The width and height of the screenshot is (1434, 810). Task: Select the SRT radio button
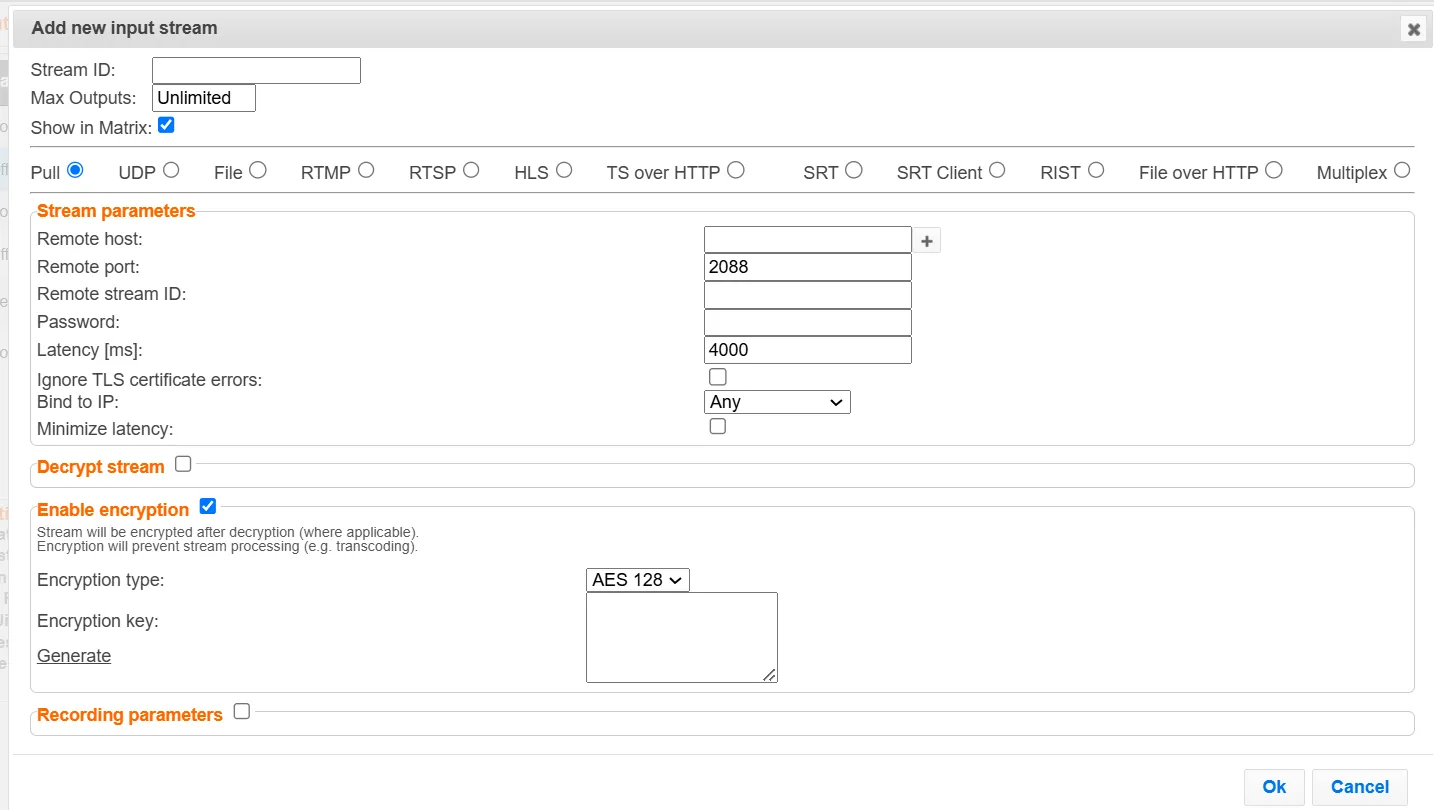click(x=853, y=170)
